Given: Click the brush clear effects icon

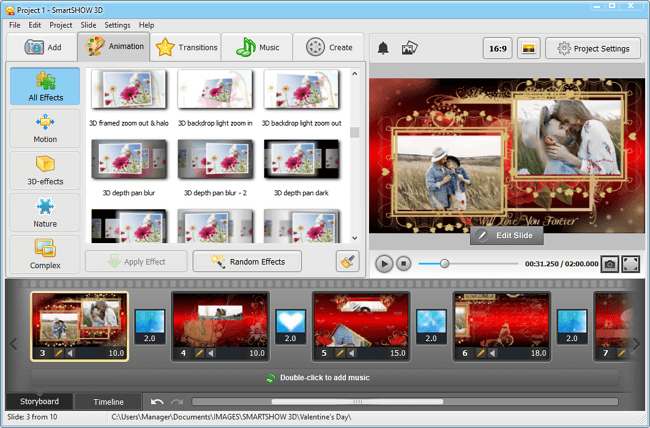Looking at the screenshot, I should [x=347, y=261].
